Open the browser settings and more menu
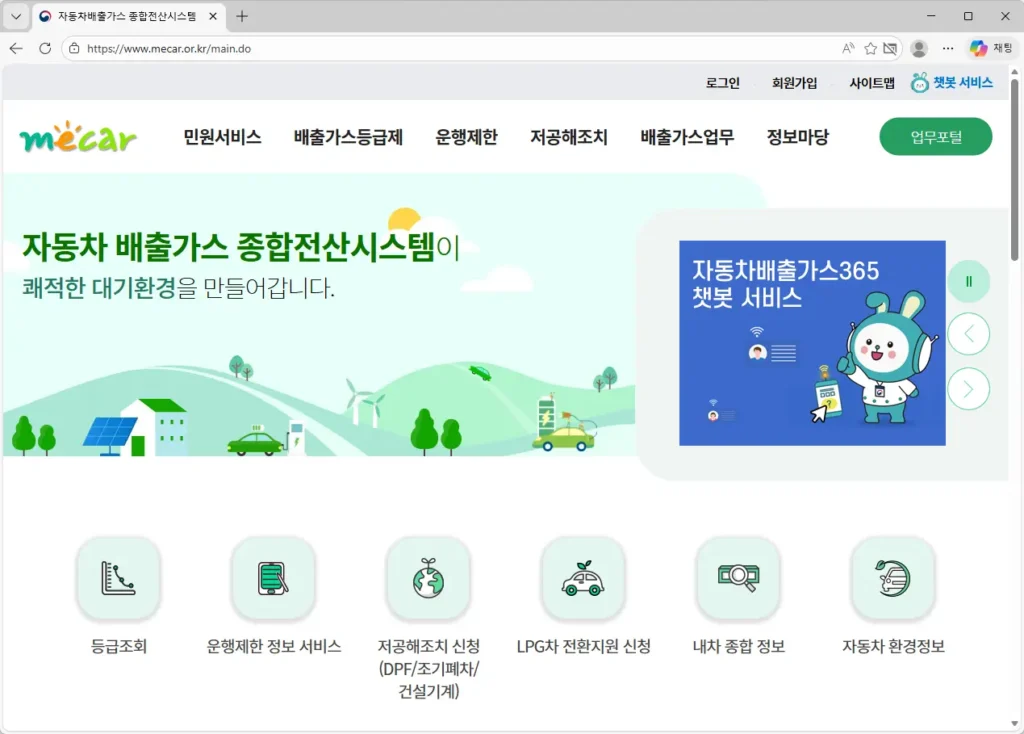This screenshot has width=1024, height=734. tap(948, 48)
